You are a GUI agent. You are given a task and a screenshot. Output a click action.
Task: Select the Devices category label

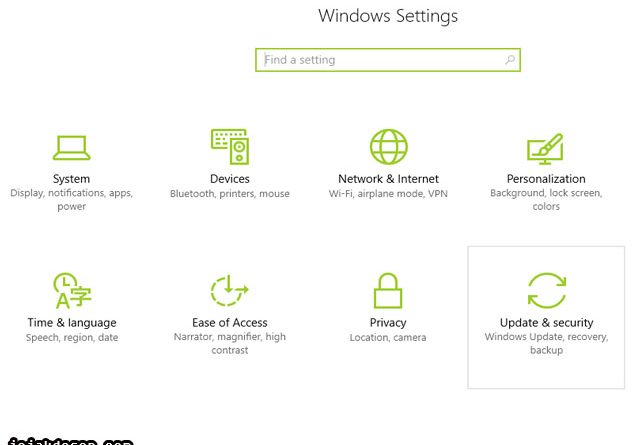tap(230, 179)
